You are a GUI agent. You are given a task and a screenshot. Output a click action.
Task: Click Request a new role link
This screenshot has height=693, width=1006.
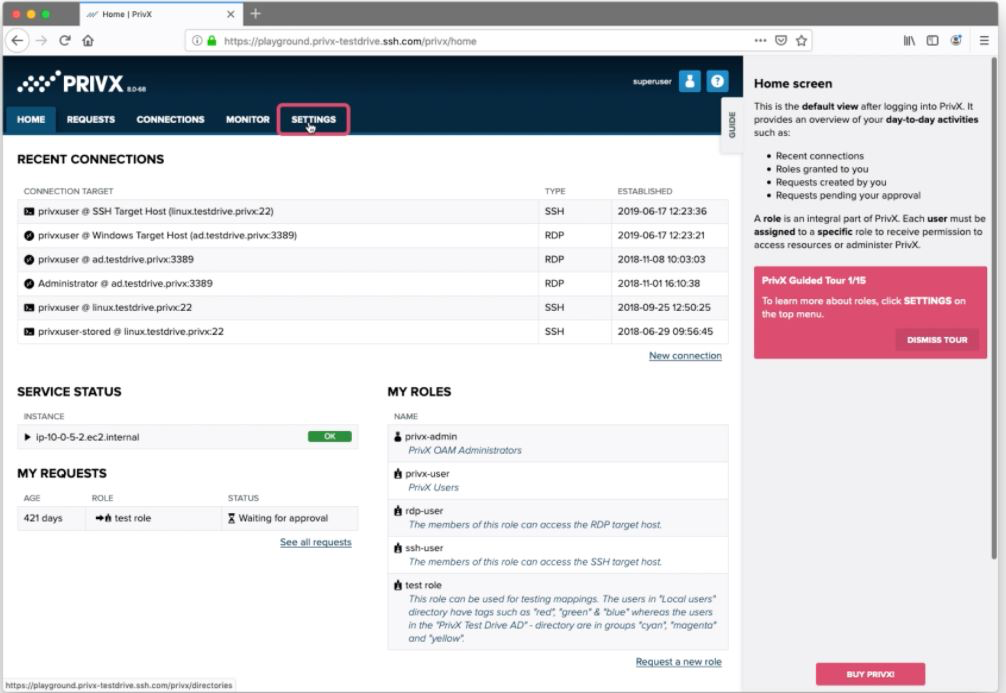pos(678,662)
